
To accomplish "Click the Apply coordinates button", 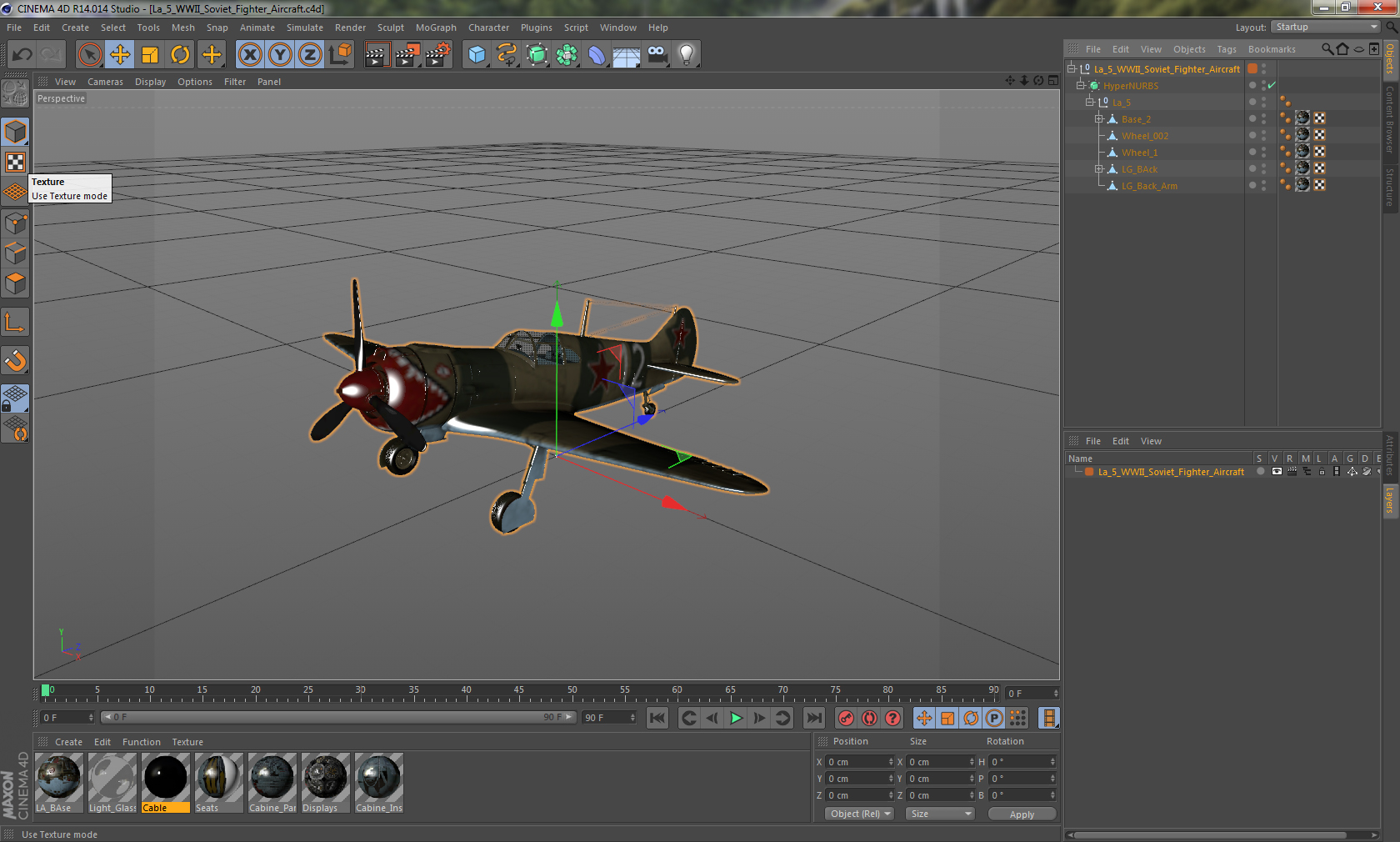I will pyautogui.click(x=1022, y=814).
